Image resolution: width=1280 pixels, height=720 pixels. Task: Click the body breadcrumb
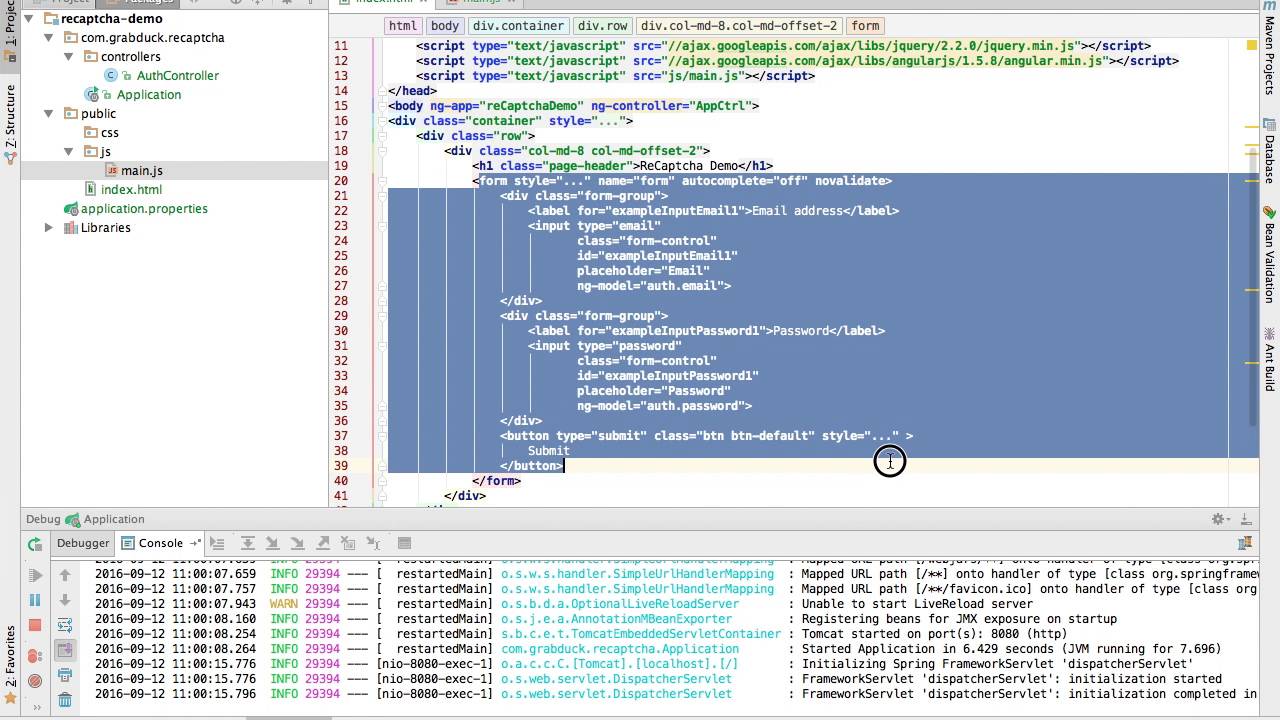point(445,26)
